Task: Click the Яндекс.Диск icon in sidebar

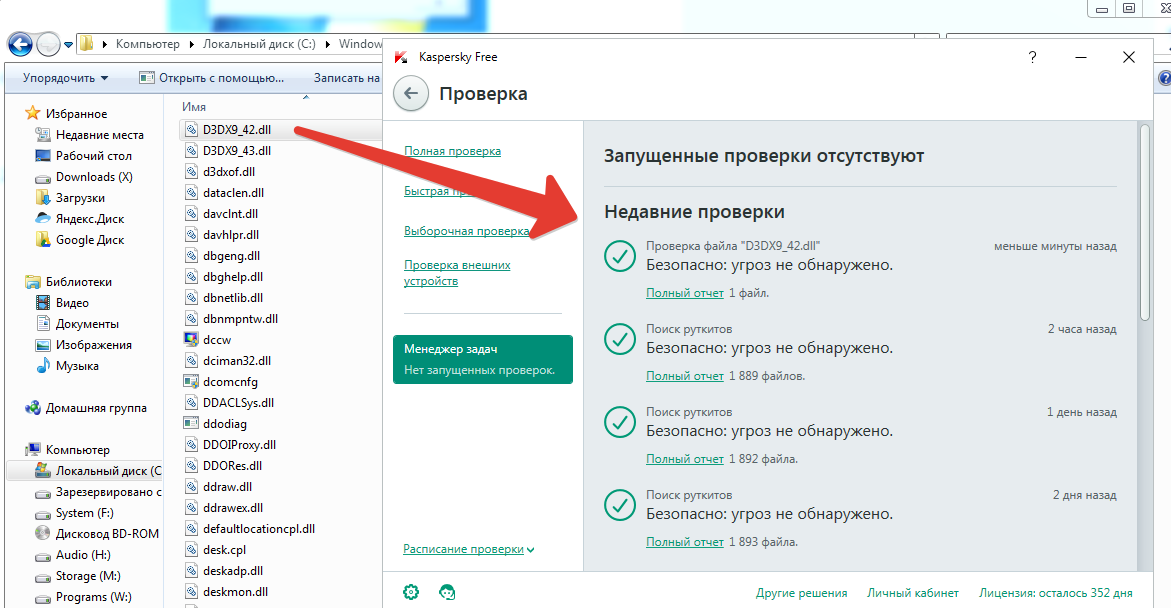Action: pos(43,218)
